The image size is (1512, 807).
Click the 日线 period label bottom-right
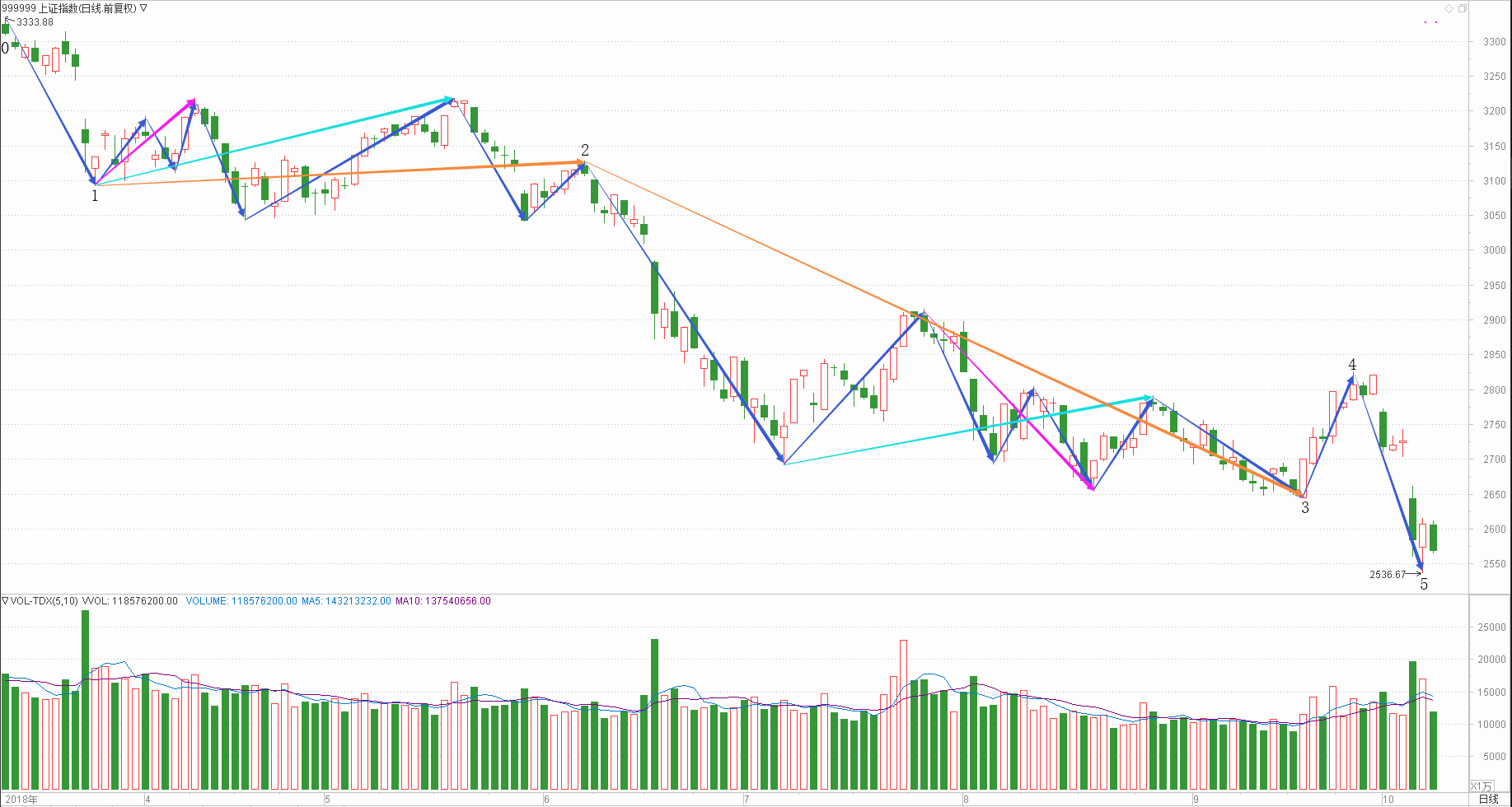1488,799
